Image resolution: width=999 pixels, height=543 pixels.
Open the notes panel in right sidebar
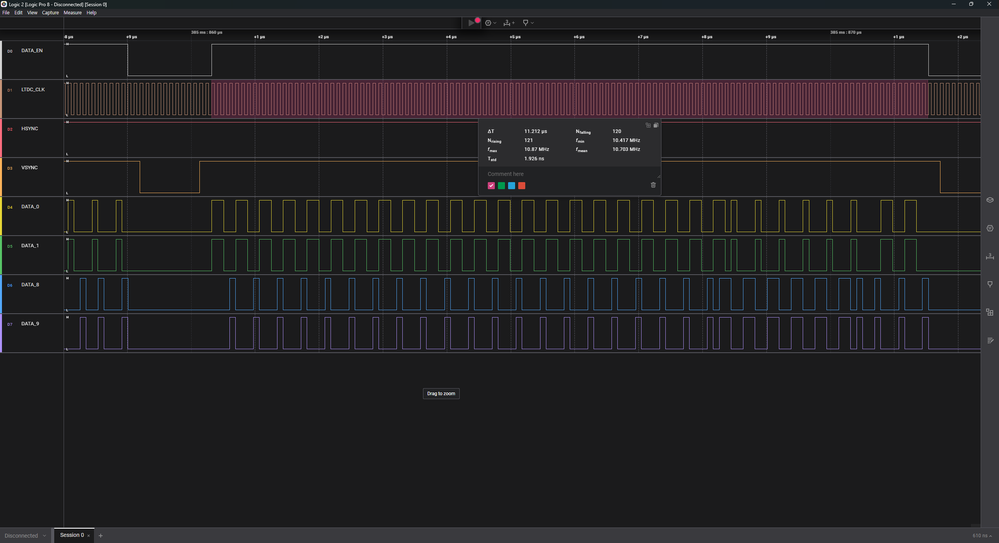(x=989, y=340)
